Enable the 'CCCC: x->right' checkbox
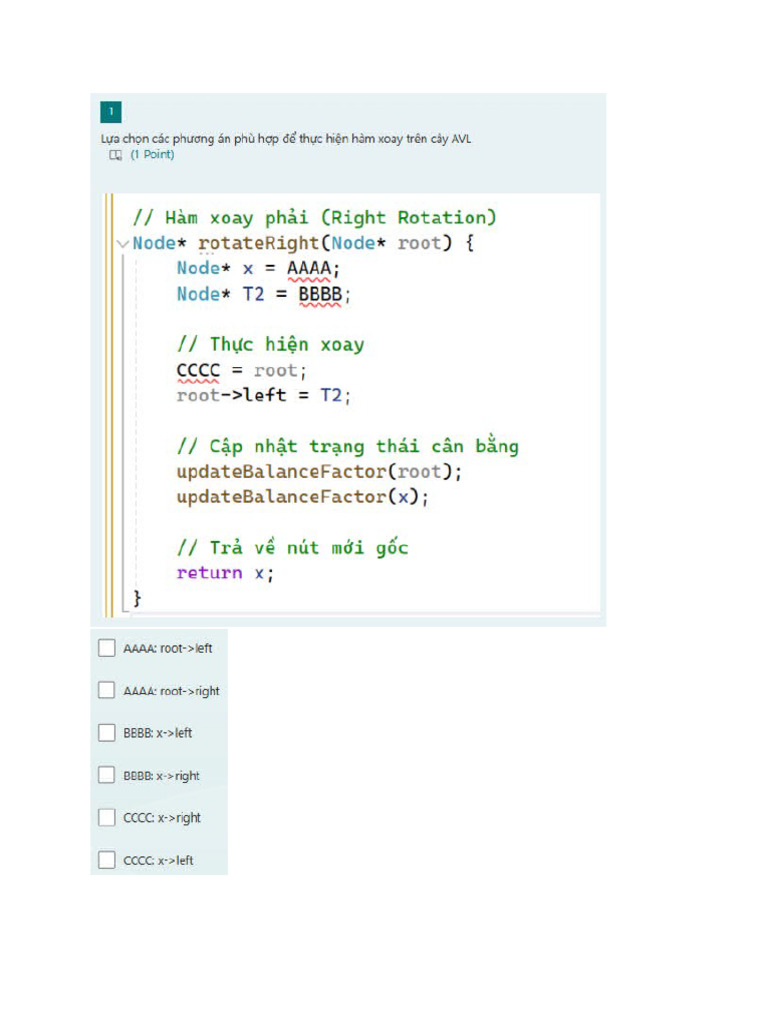Viewport: 768px width, 1024px height. pos(107,818)
